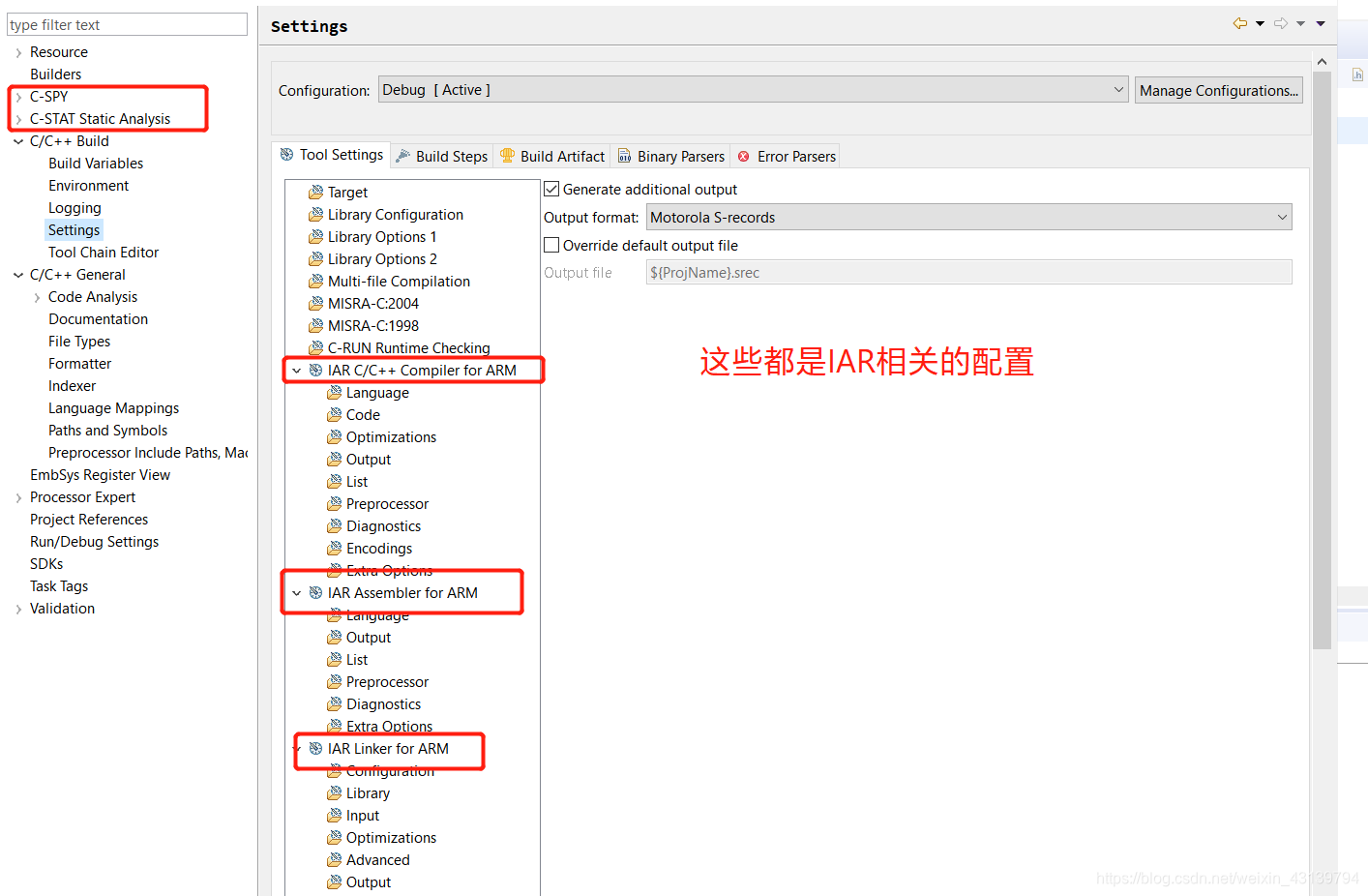Click the Target option icon
This screenshot has height=896, width=1368.
tap(315, 193)
